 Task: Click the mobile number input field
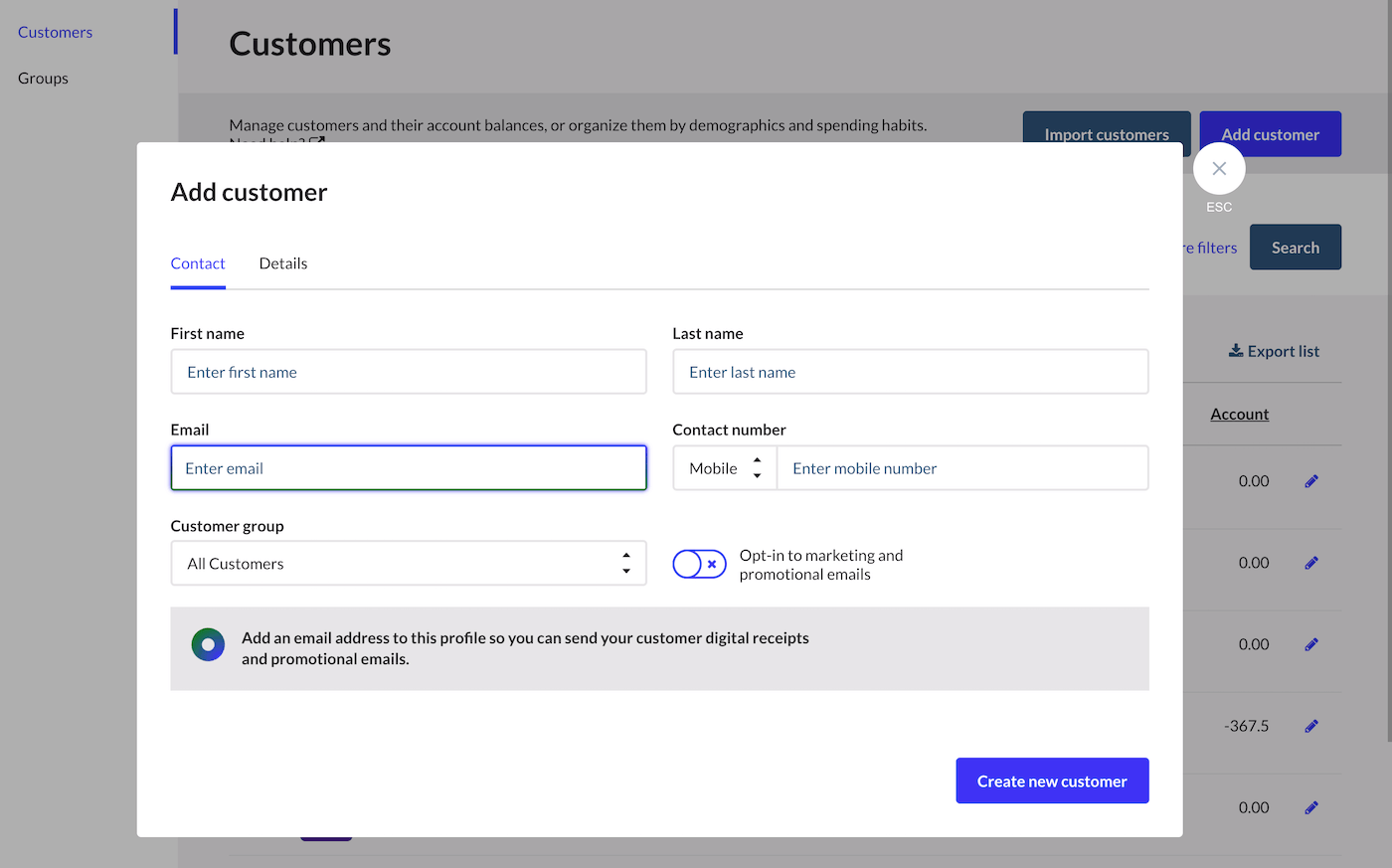point(962,468)
